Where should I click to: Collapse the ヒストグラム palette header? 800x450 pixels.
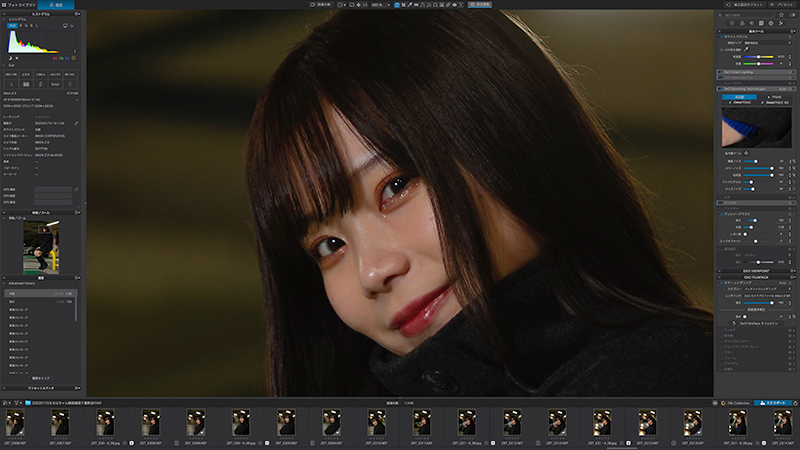4,14
